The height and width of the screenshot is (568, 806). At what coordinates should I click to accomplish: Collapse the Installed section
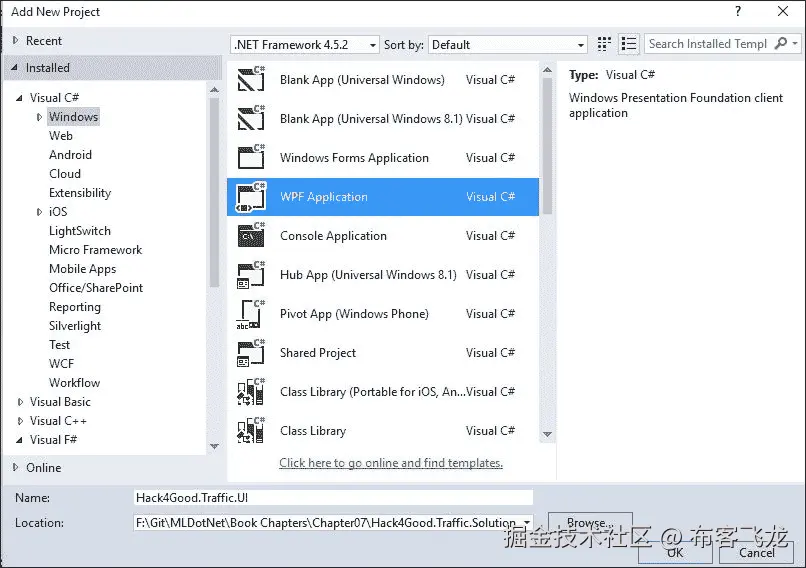[x=15, y=67]
